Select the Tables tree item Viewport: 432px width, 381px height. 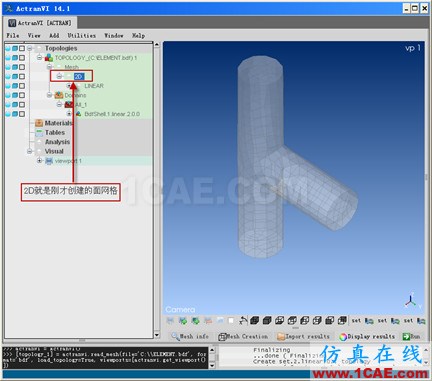(55, 132)
